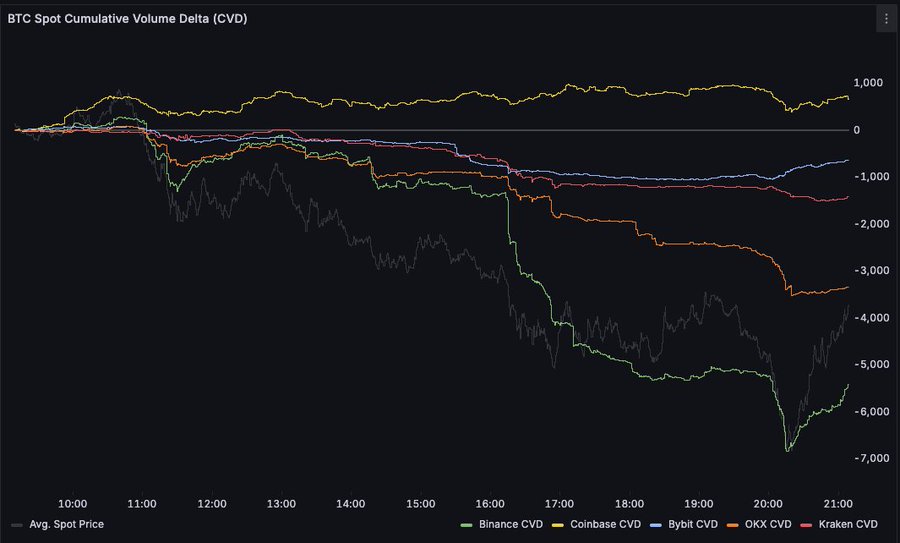900x543 pixels.
Task: Hide the Avg. Spot Price legend label
Action: [66, 524]
